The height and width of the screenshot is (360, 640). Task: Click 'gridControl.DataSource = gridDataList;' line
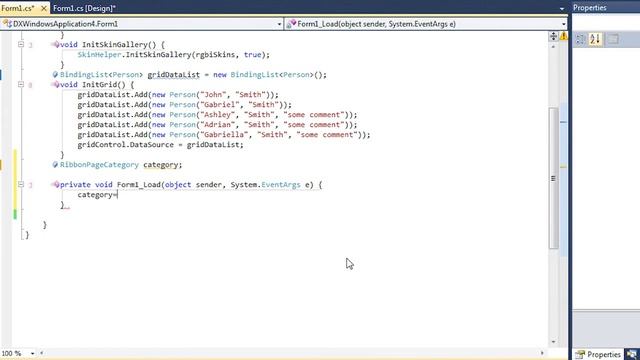click(160, 144)
